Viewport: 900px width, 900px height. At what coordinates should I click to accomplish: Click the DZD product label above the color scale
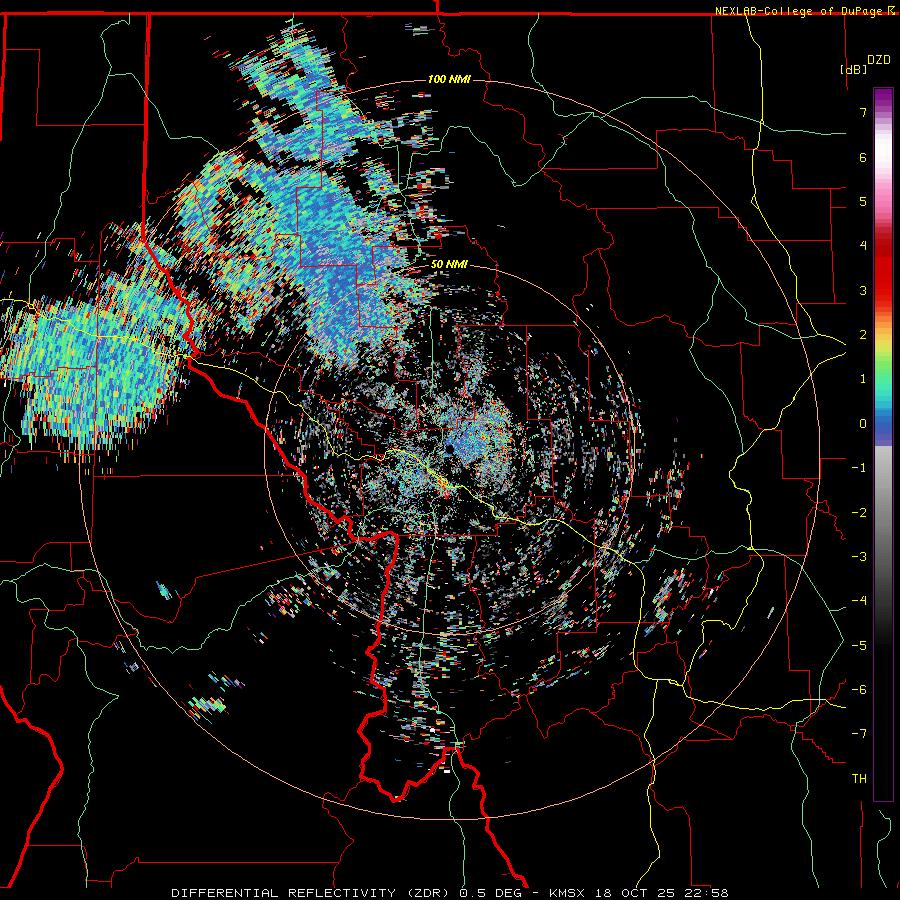(x=878, y=60)
